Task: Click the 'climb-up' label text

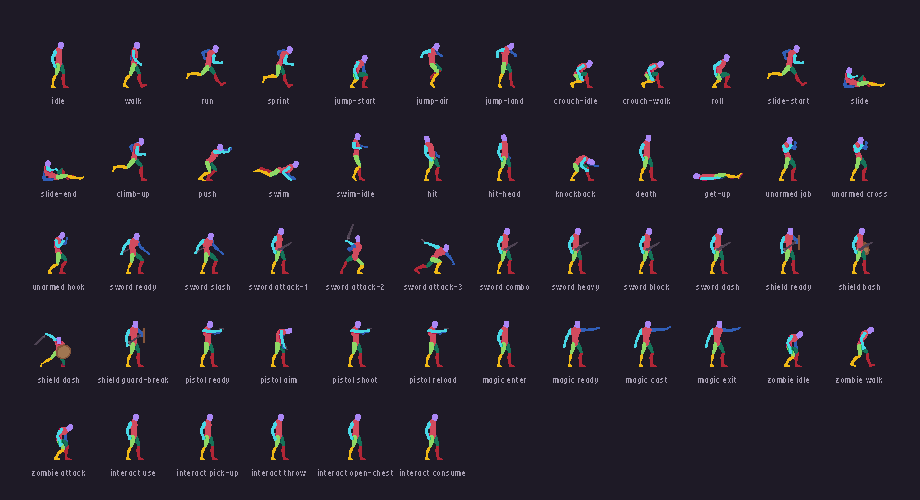Action: click(133, 194)
